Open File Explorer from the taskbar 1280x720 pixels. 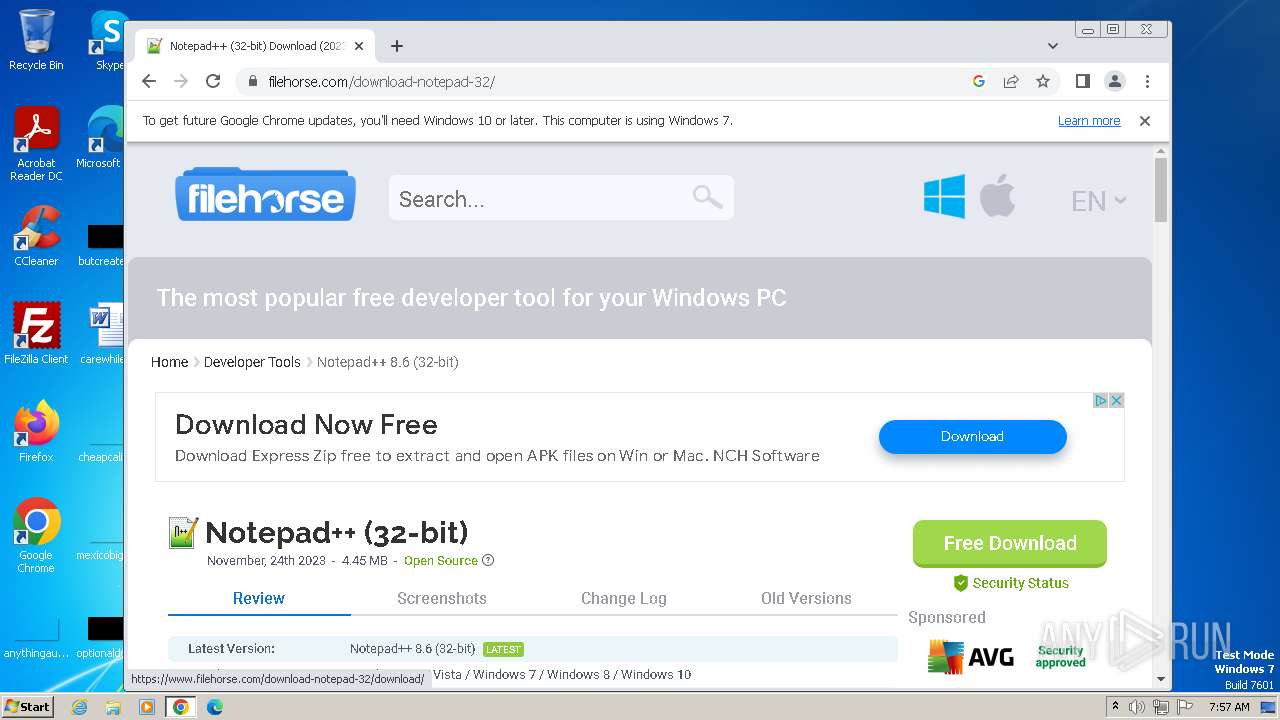tap(113, 707)
